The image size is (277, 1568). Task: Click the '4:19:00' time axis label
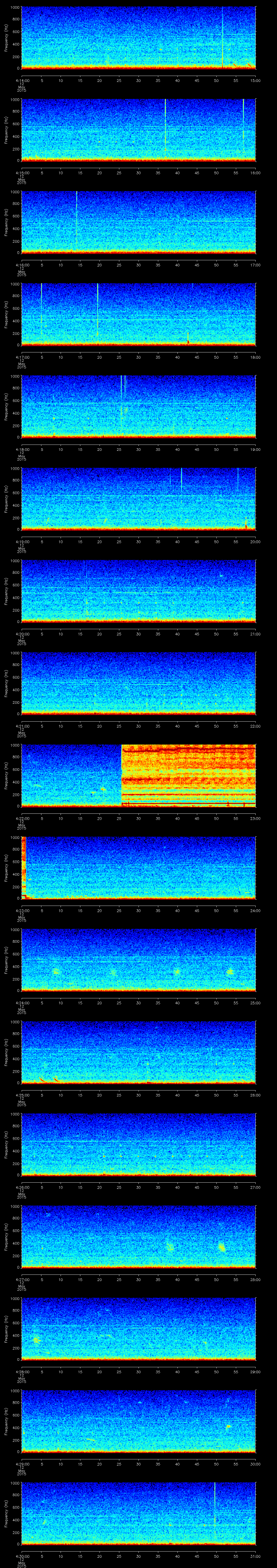pyautogui.click(x=22, y=542)
